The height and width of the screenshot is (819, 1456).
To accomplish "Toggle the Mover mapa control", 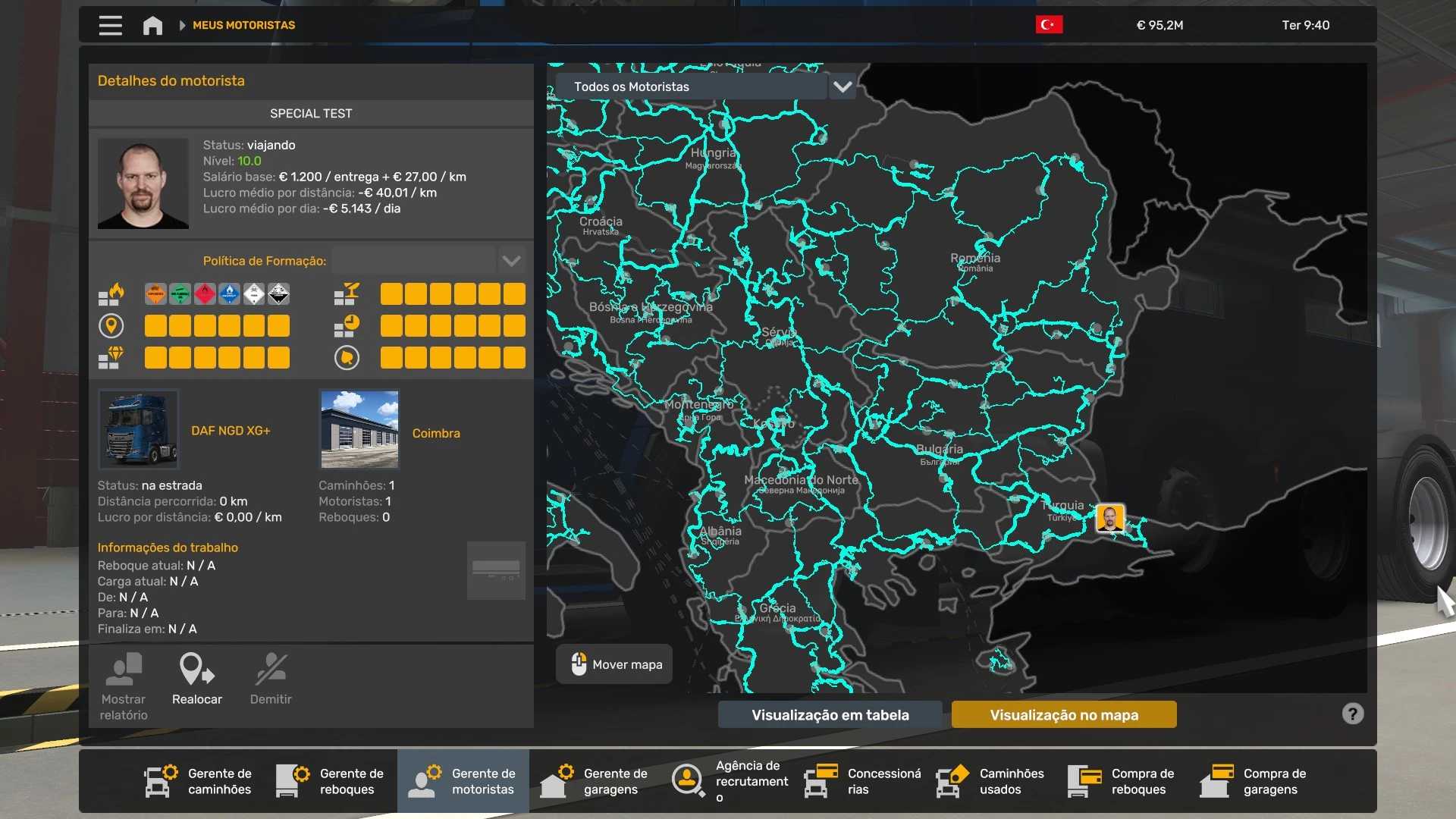I will point(614,664).
